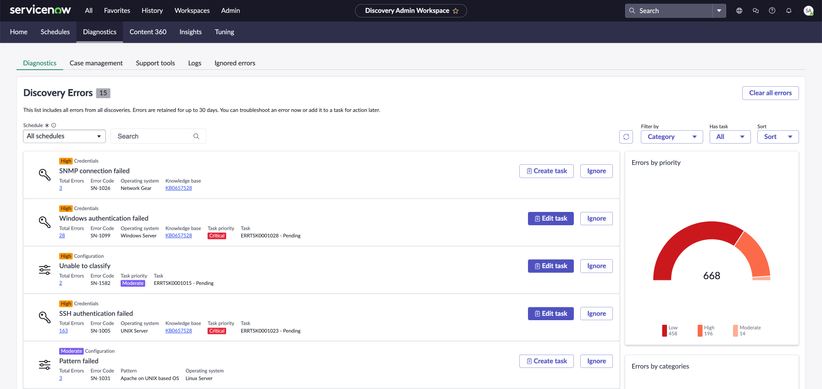822x389 pixels.
Task: Open the Has task All dropdown
Action: point(730,137)
